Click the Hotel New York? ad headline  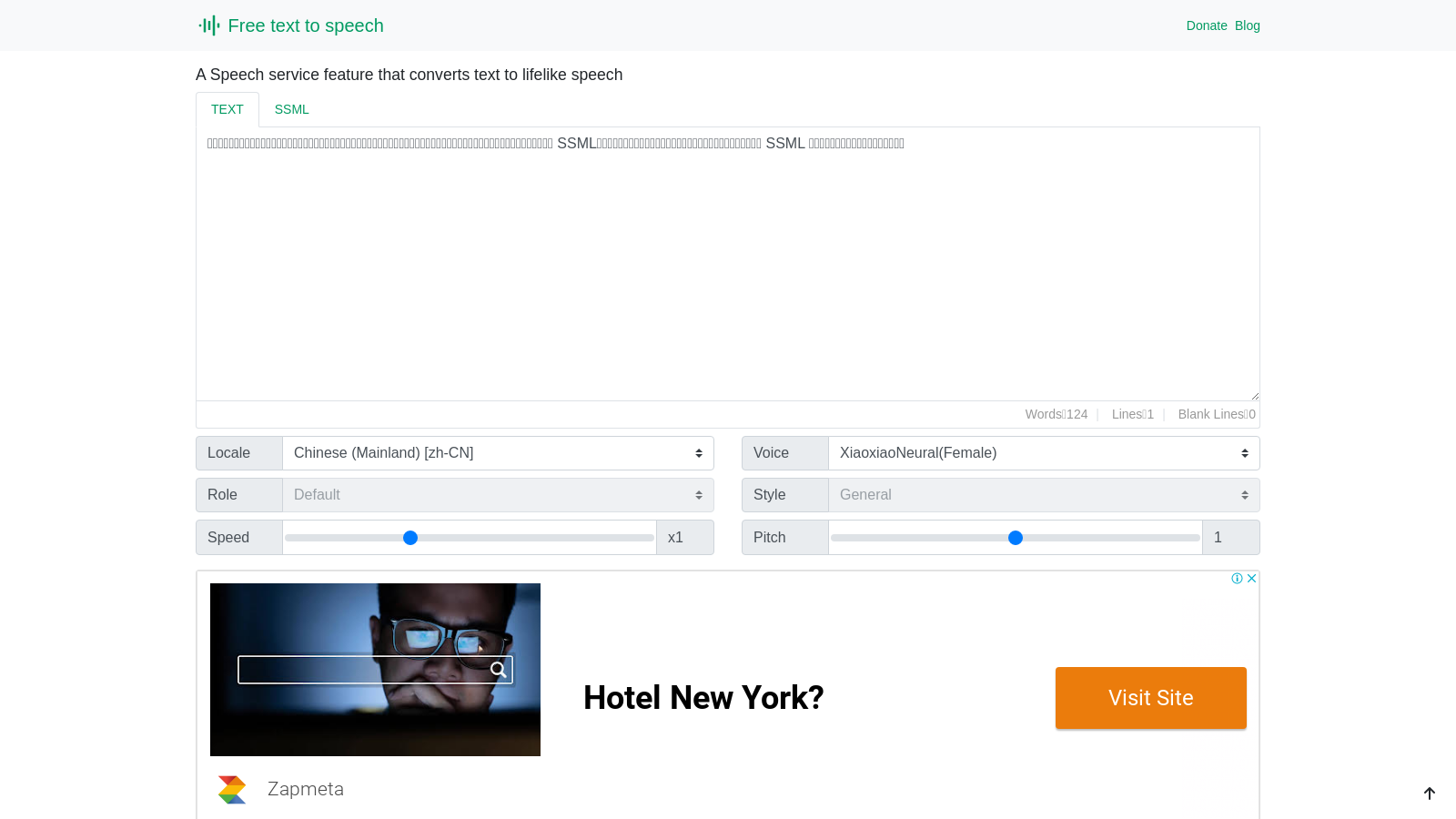coord(703,698)
